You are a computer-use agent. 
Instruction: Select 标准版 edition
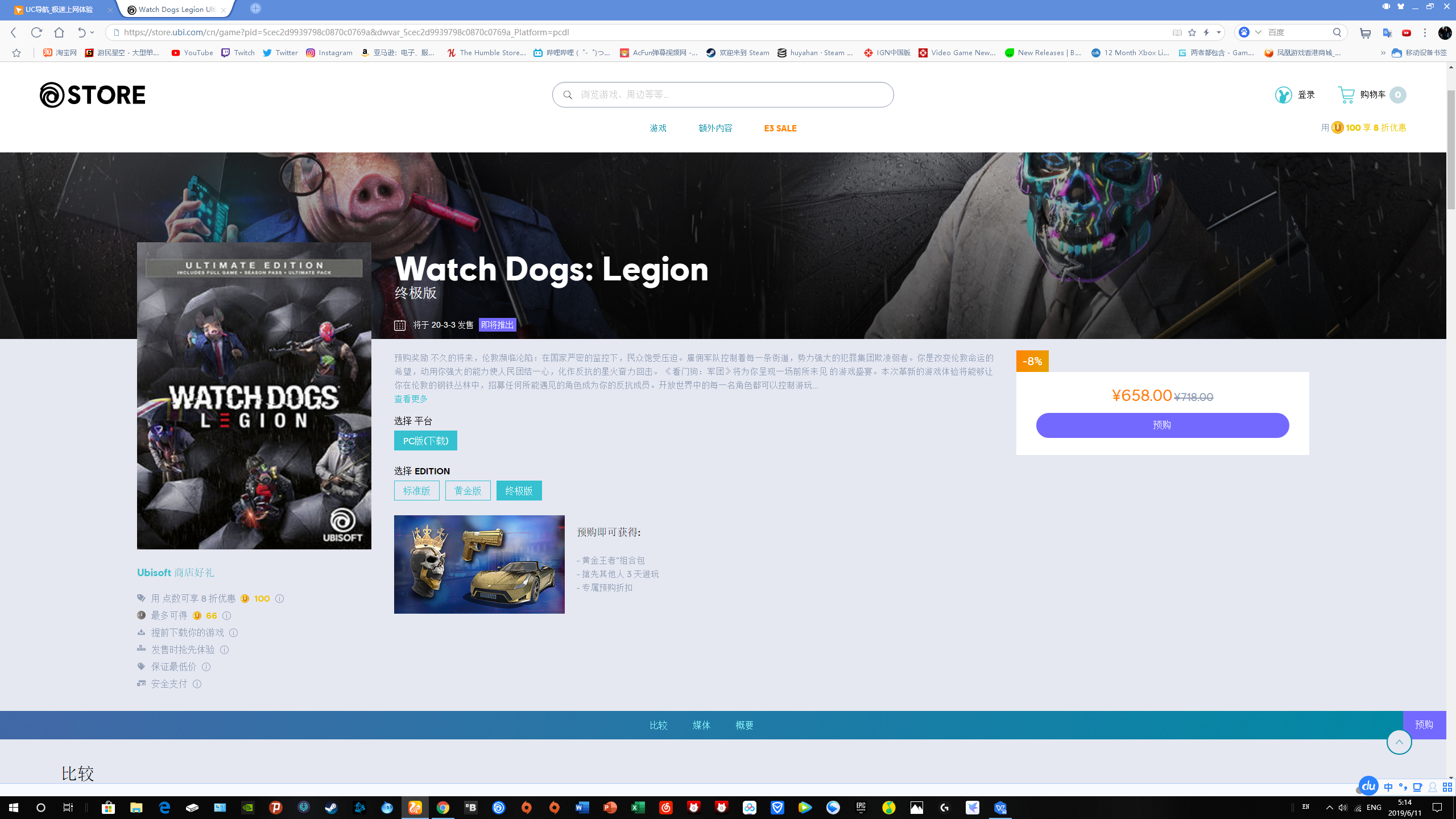click(x=417, y=490)
